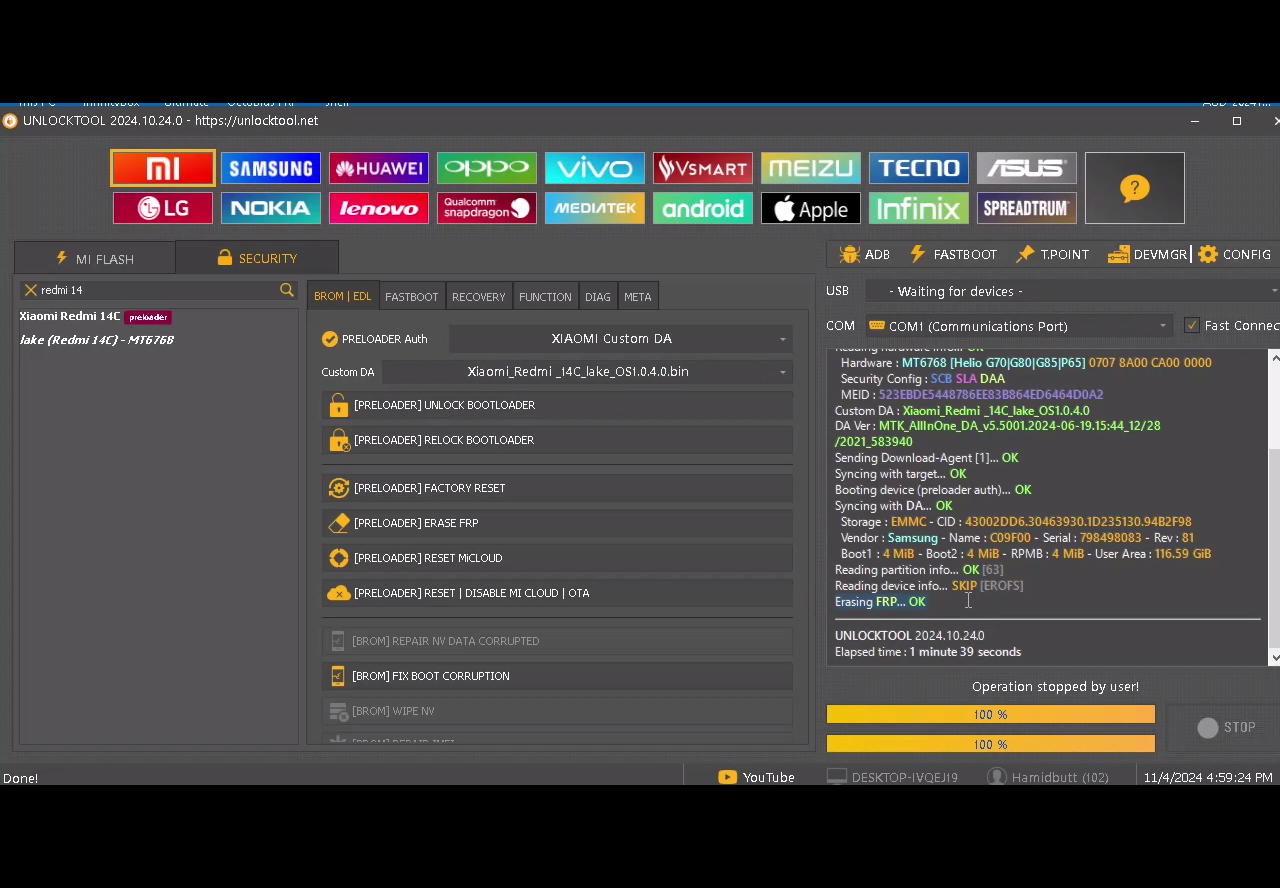Open the USB device dropdown

(1072, 291)
